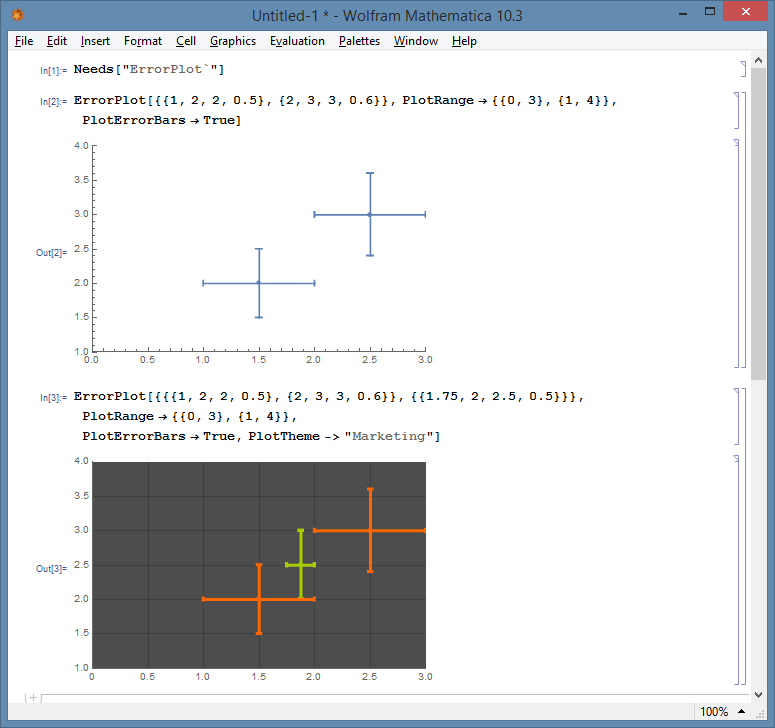Click the In[1]:= label

pyautogui.click(x=53, y=70)
